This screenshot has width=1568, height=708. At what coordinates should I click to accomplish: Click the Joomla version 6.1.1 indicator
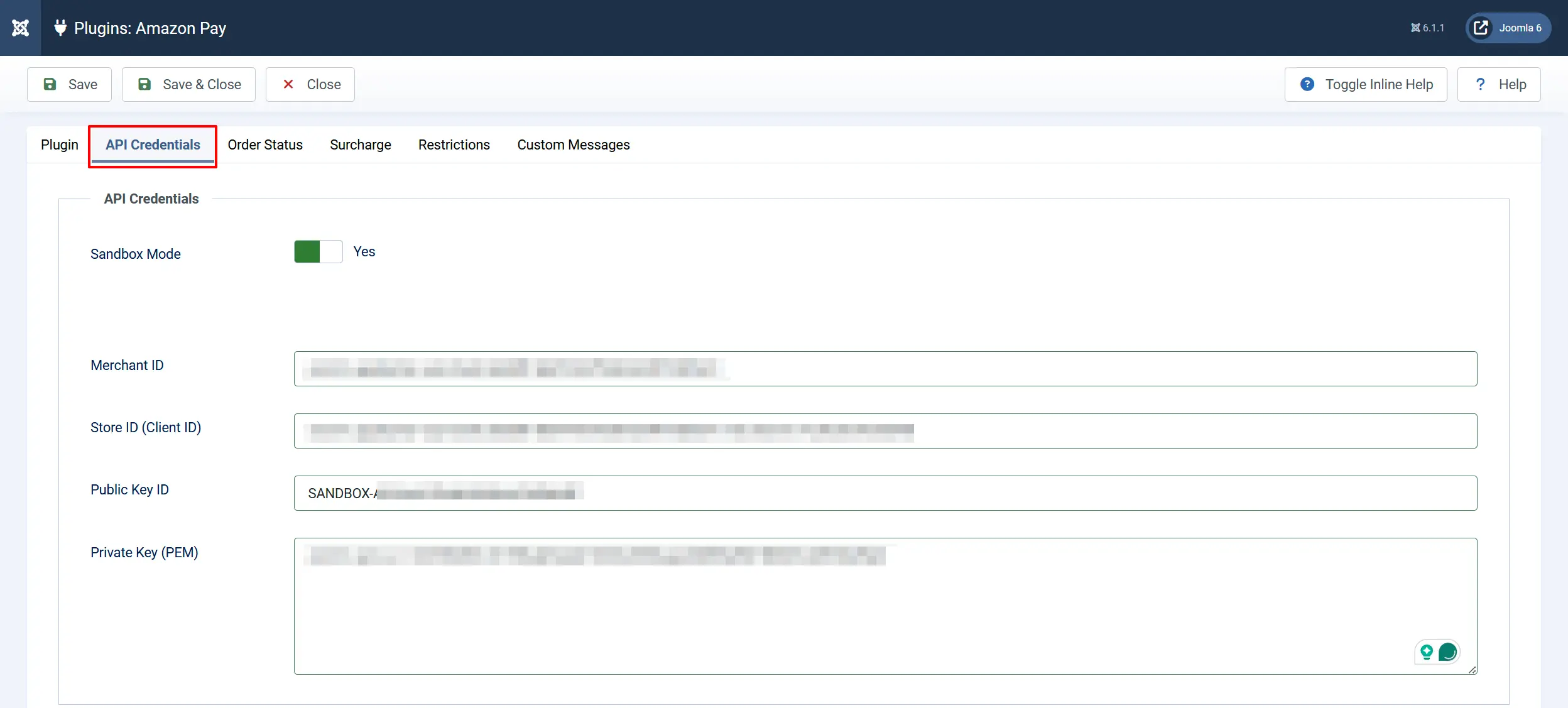click(x=1427, y=28)
